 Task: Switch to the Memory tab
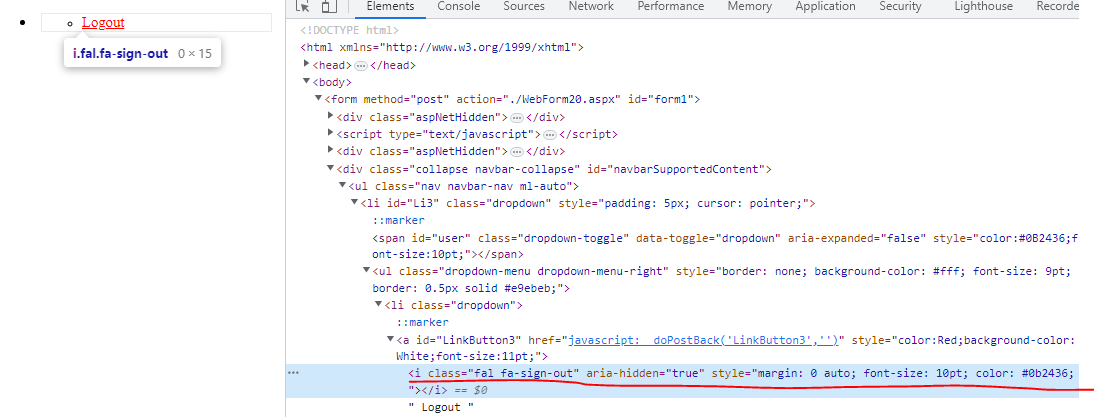point(750,6)
